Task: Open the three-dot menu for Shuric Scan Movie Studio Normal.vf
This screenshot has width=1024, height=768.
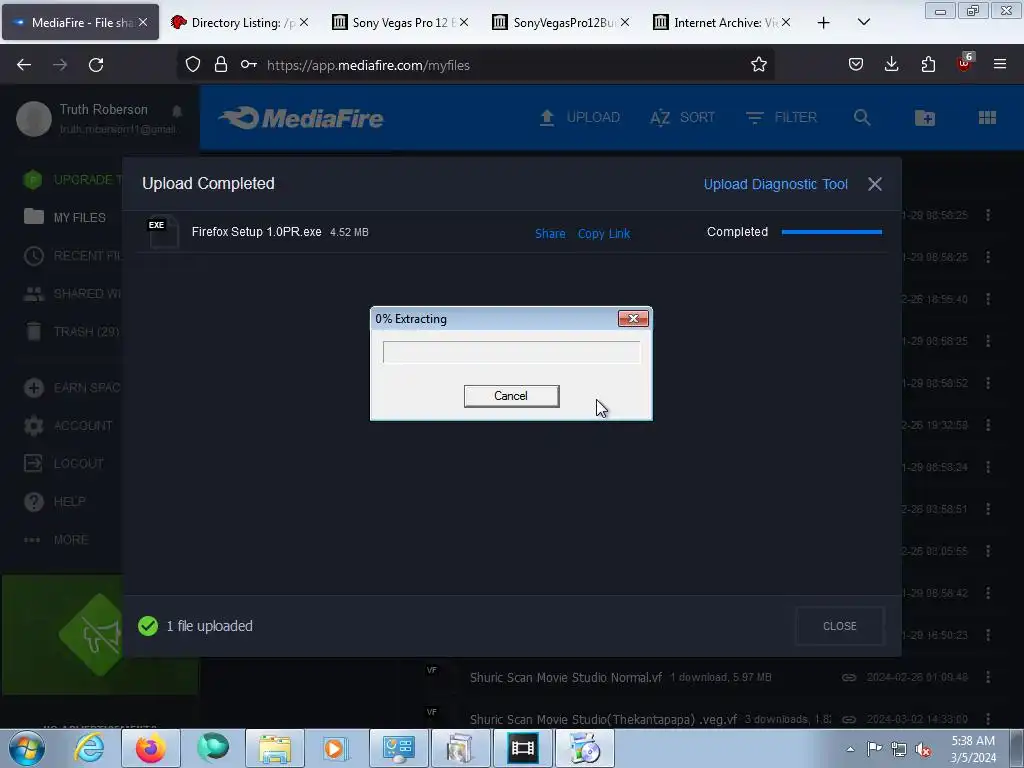Action: (x=988, y=678)
